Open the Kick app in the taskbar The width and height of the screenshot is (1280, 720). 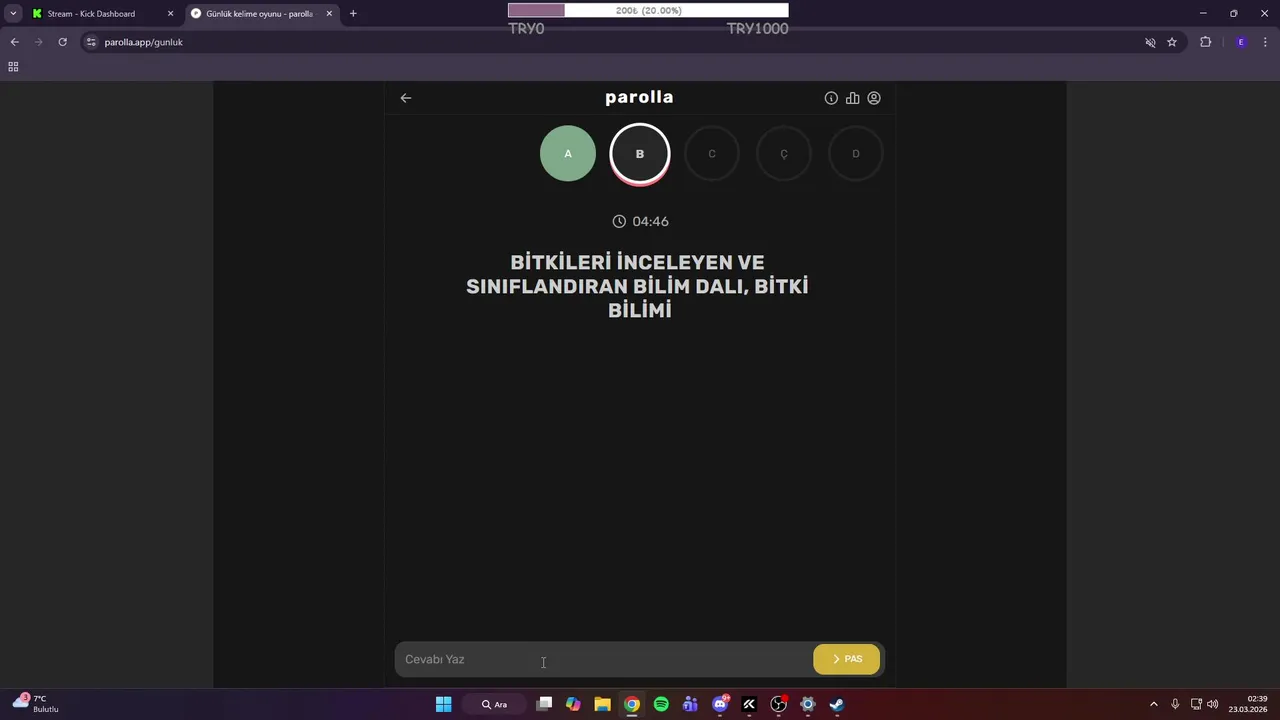[x=749, y=704]
